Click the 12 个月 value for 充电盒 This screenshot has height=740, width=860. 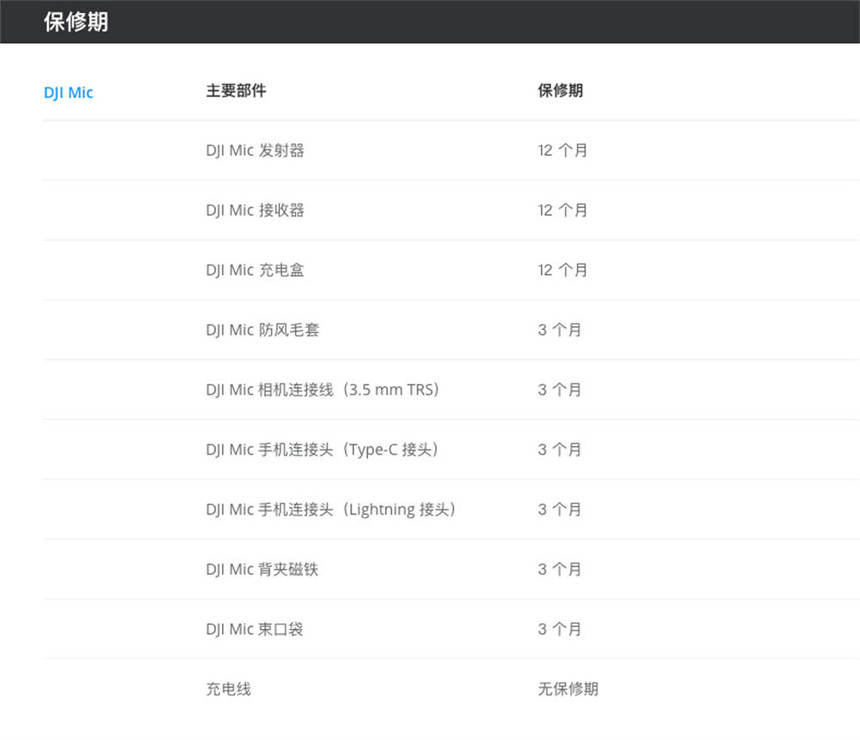(x=562, y=270)
